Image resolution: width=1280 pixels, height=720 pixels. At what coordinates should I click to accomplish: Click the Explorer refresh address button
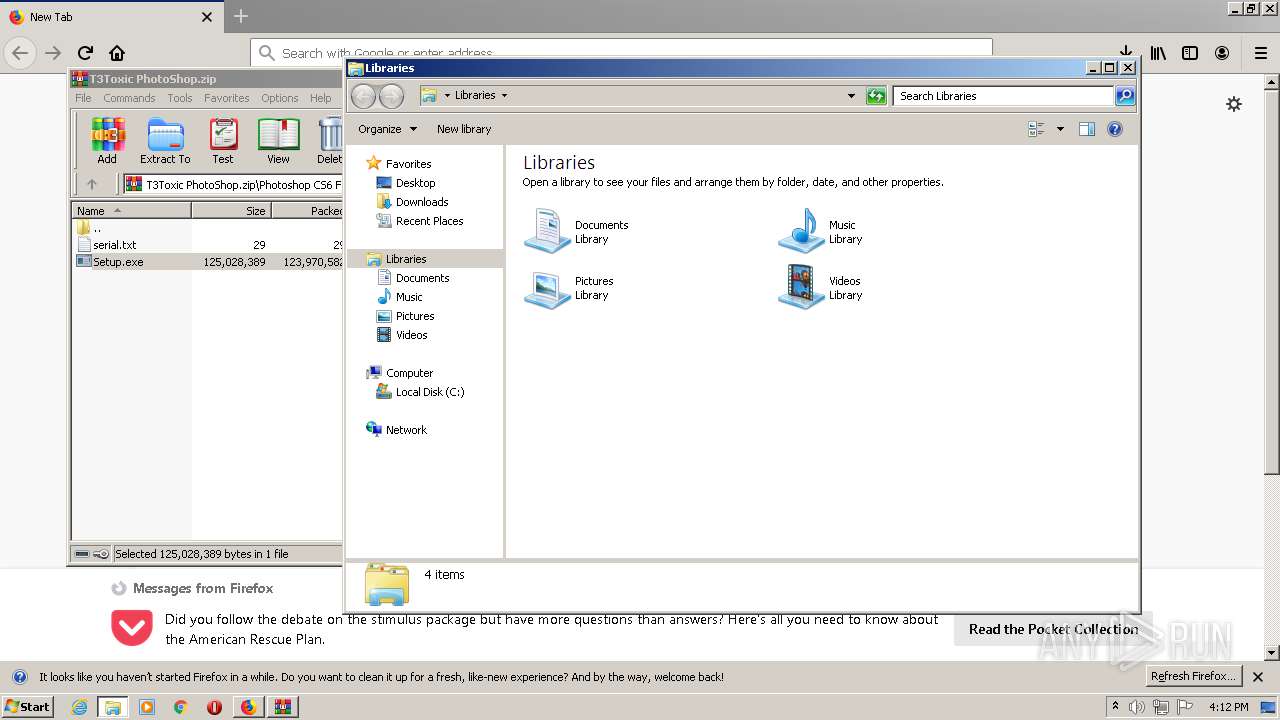(876, 96)
